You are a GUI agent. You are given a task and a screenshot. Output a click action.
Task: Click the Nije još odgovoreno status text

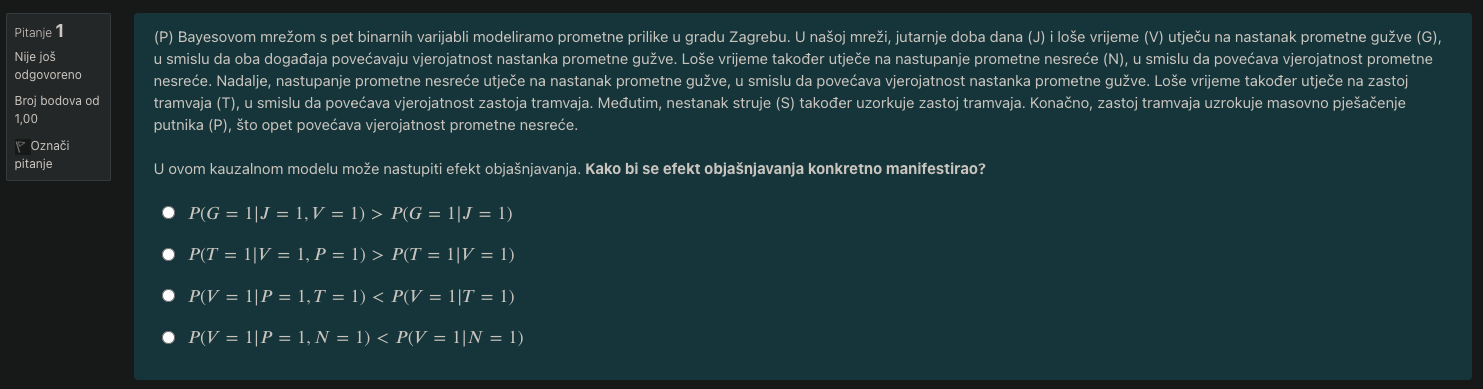point(48,66)
